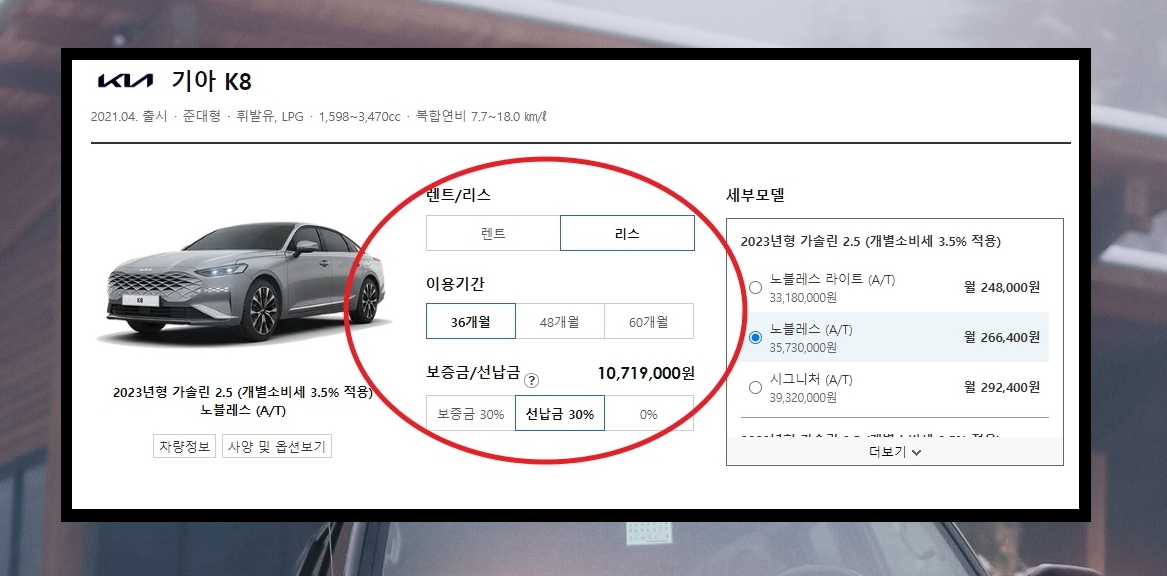
Task: Click the Kia logo icon
Action: (125, 81)
